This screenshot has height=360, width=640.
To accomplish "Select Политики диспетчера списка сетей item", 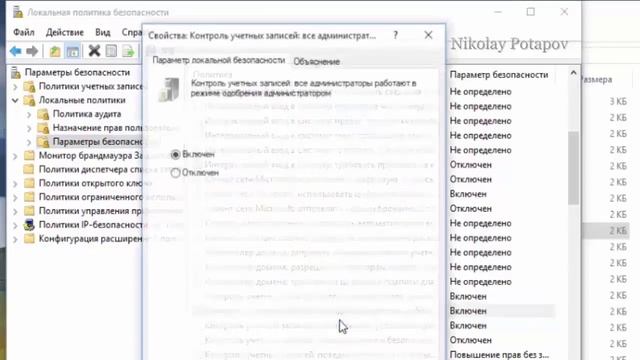I will 90,169.
